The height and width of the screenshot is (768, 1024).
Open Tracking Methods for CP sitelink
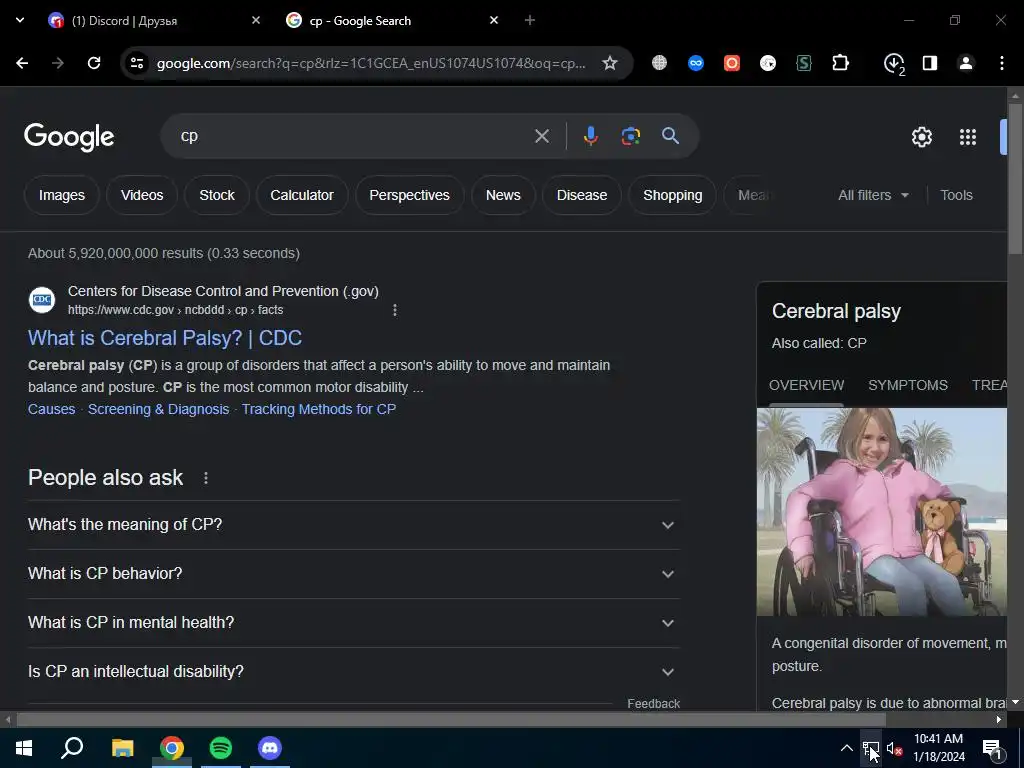click(319, 409)
